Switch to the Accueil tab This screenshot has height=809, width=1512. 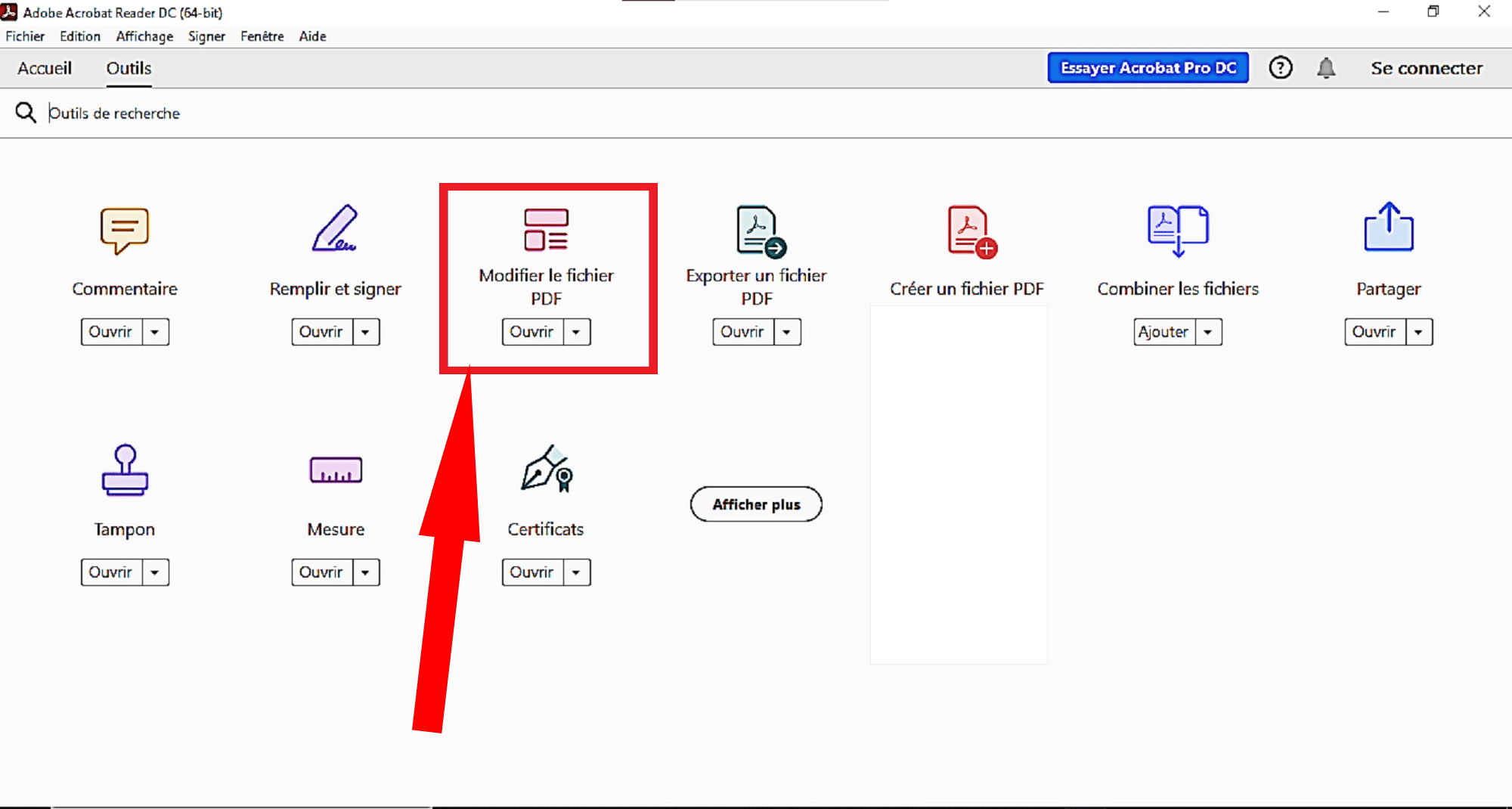pyautogui.click(x=45, y=68)
